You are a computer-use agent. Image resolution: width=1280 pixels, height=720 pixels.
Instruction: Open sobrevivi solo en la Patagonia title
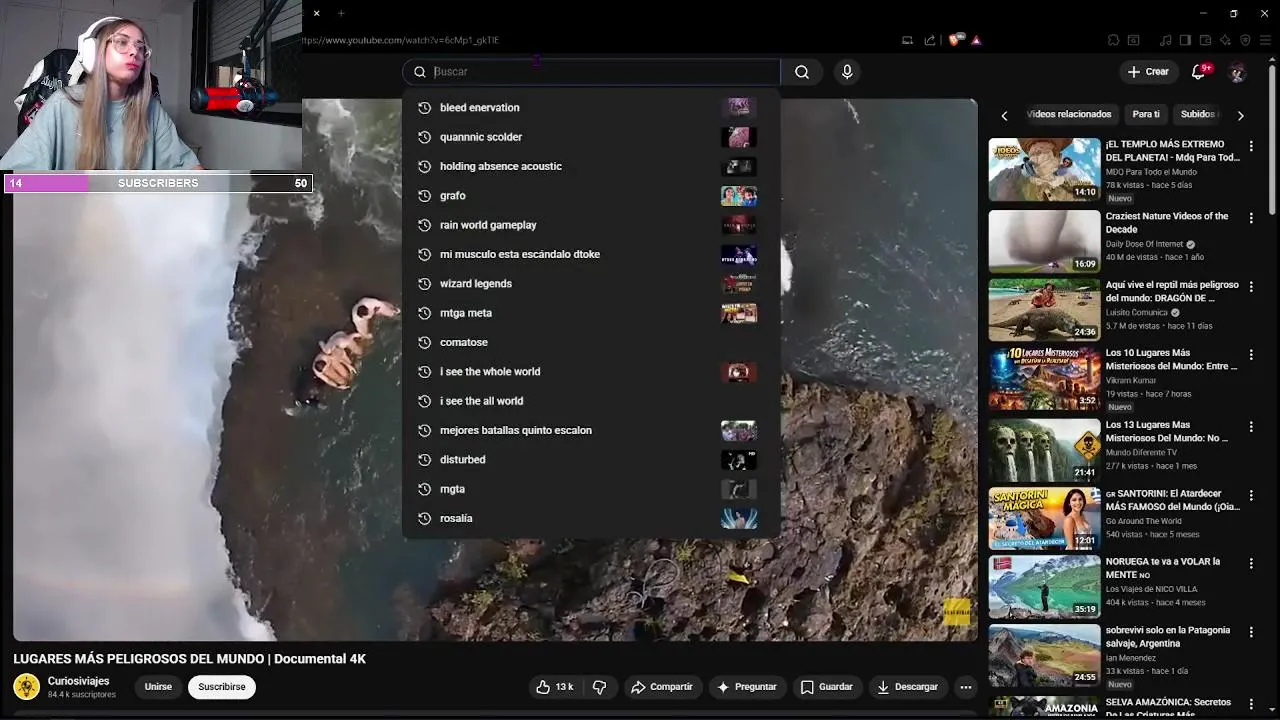coord(1168,637)
